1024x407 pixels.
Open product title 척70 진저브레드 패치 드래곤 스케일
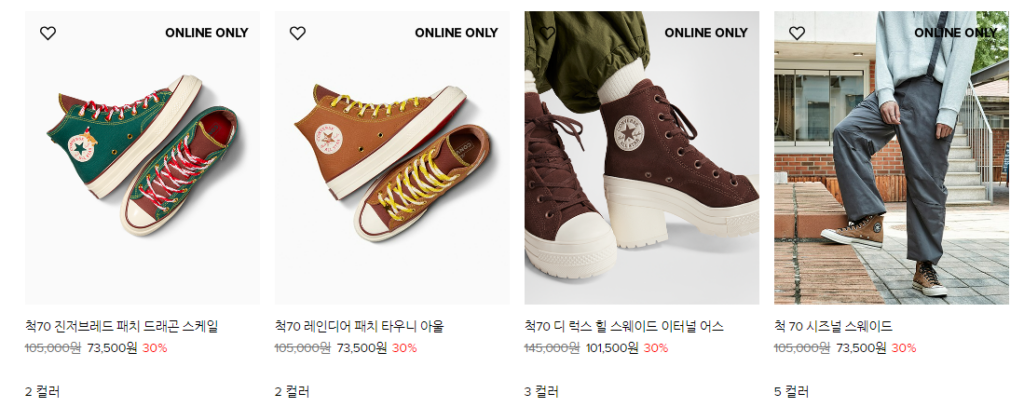pyautogui.click(x=121, y=326)
